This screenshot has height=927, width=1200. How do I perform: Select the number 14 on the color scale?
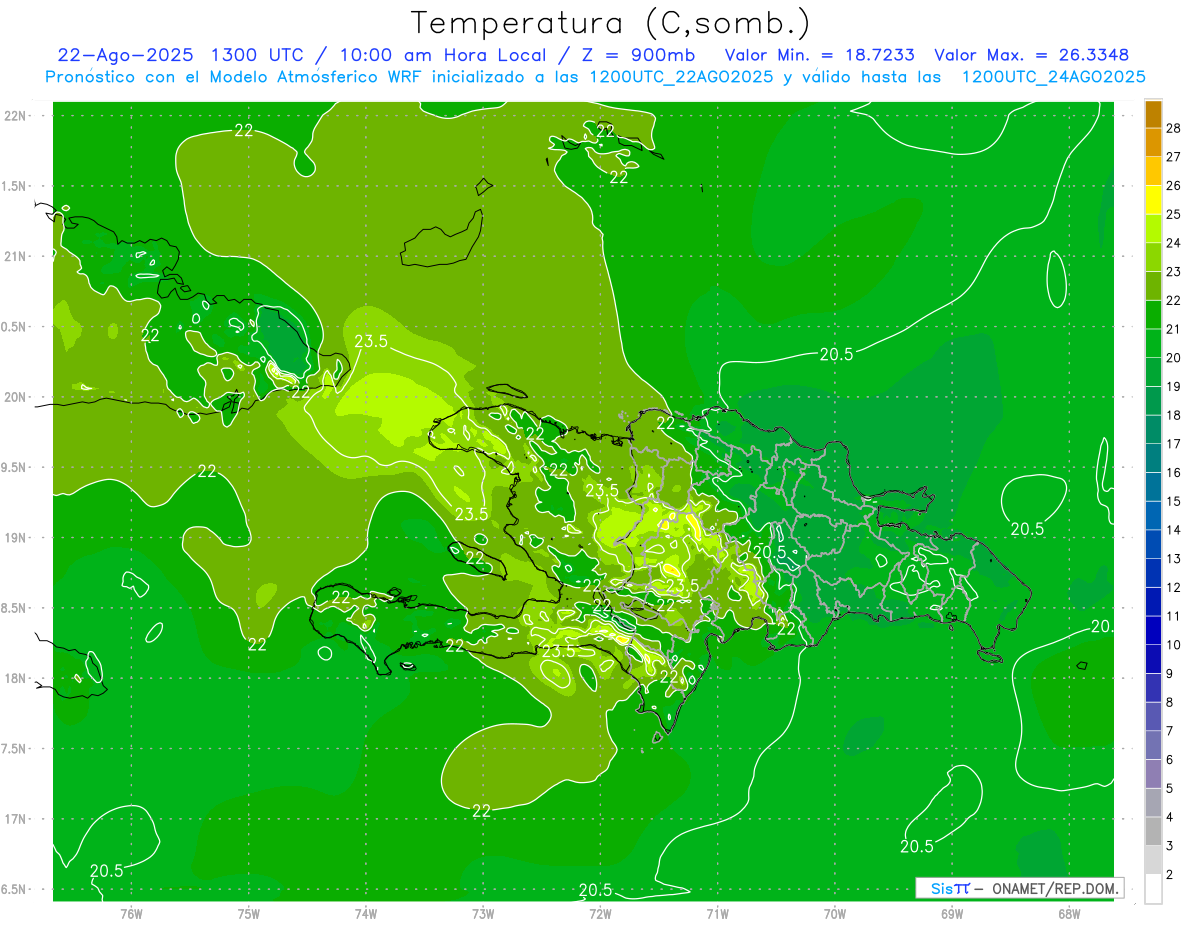1175,530
